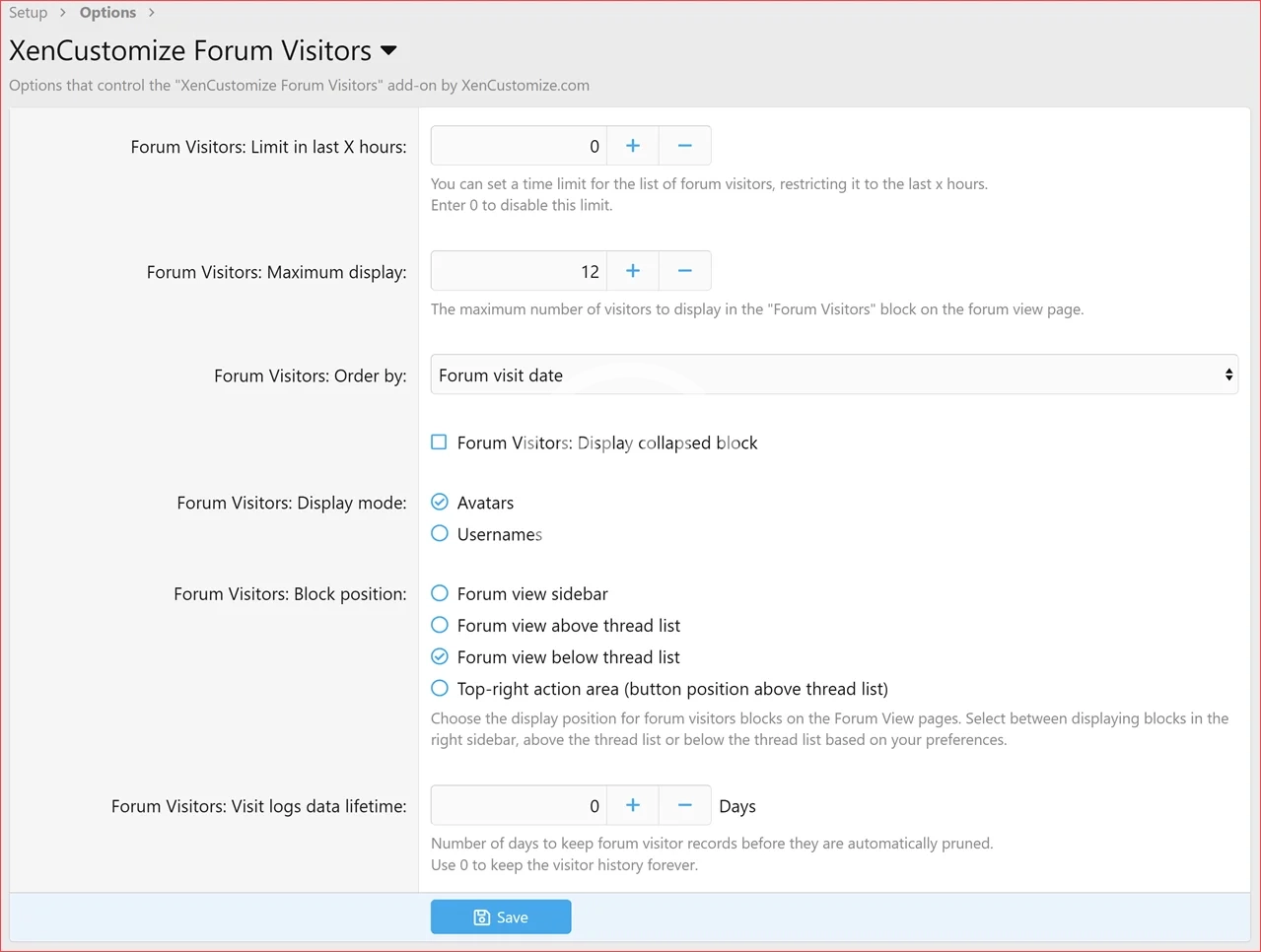Increase the Limit in last X hours value
Image resolution: width=1261 pixels, height=952 pixels.
tap(633, 146)
